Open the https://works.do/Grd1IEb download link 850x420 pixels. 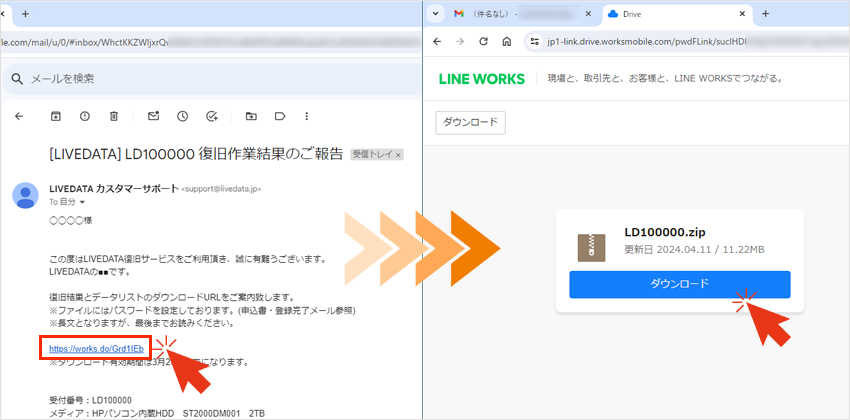96,348
